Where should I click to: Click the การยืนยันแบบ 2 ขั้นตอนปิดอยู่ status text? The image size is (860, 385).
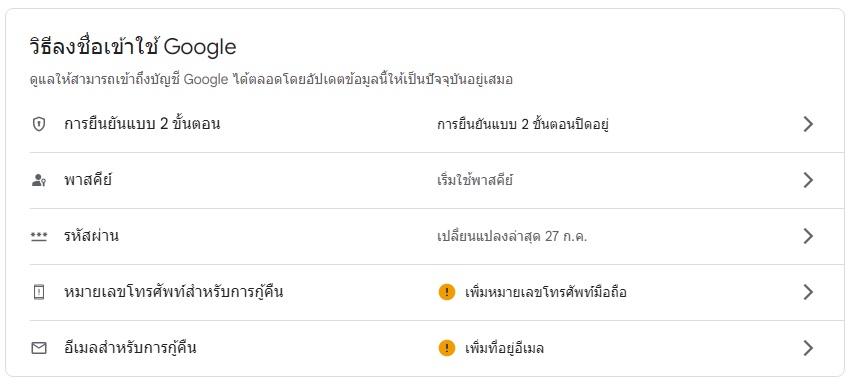tap(523, 124)
